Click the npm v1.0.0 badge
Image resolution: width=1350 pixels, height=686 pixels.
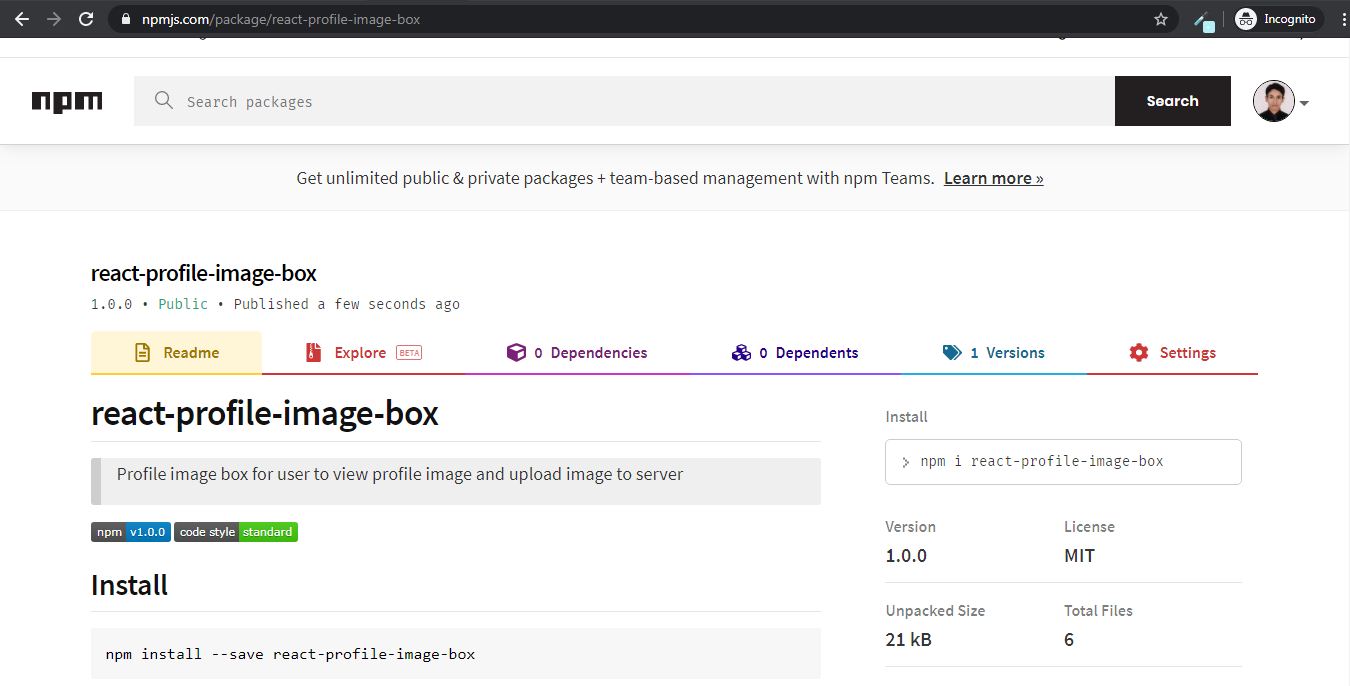[131, 532]
